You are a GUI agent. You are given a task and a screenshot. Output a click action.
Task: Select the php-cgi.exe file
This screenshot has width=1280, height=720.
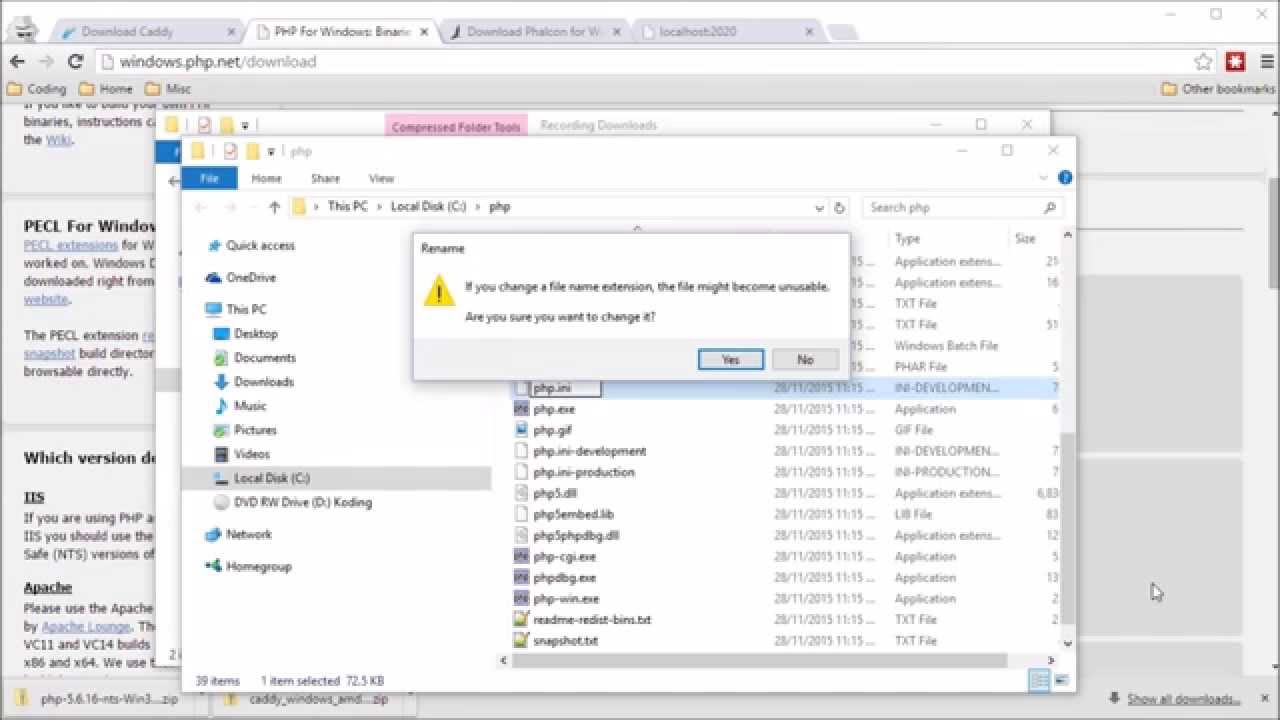point(564,556)
